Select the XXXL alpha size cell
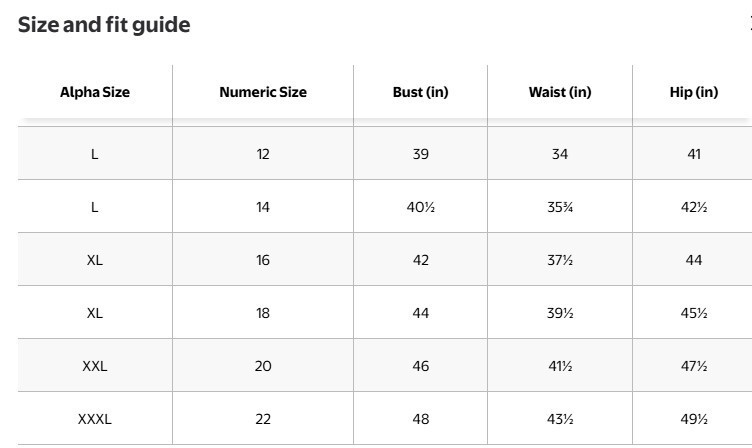This screenshot has width=752, height=448. (95, 419)
